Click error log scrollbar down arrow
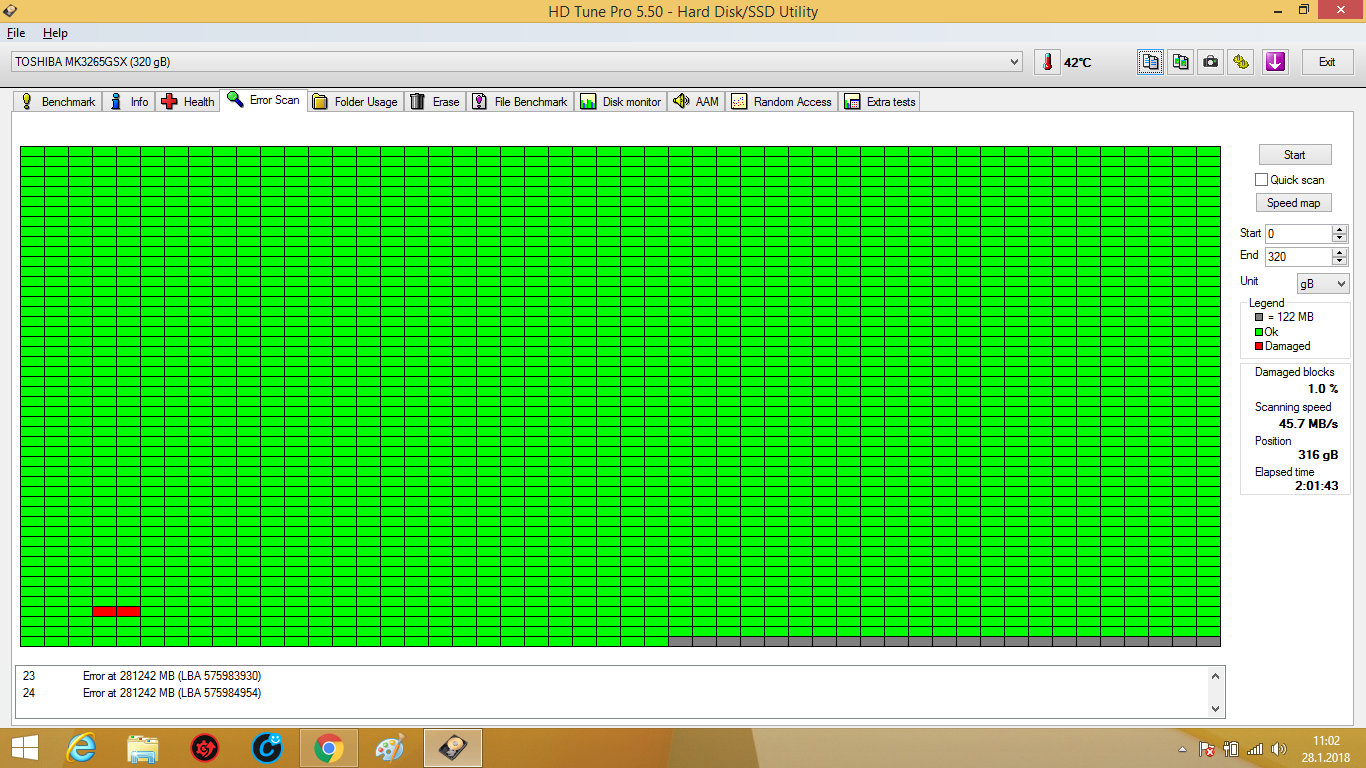The image size is (1366, 768). 1216,708
